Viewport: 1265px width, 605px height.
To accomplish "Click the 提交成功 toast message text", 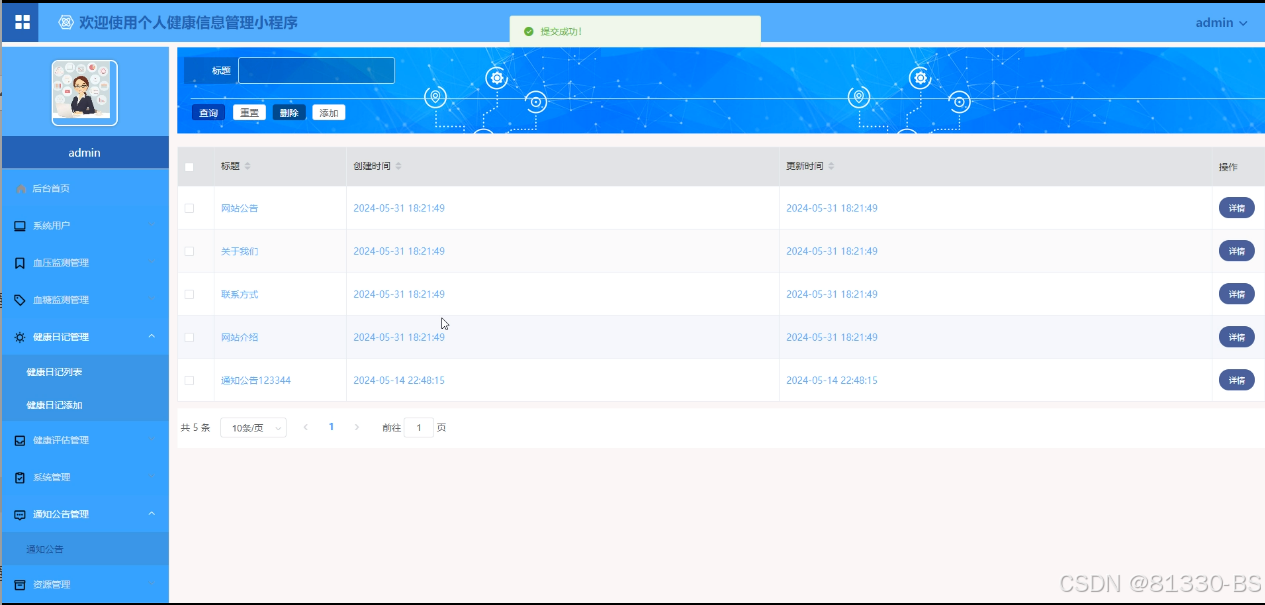I will [x=561, y=31].
